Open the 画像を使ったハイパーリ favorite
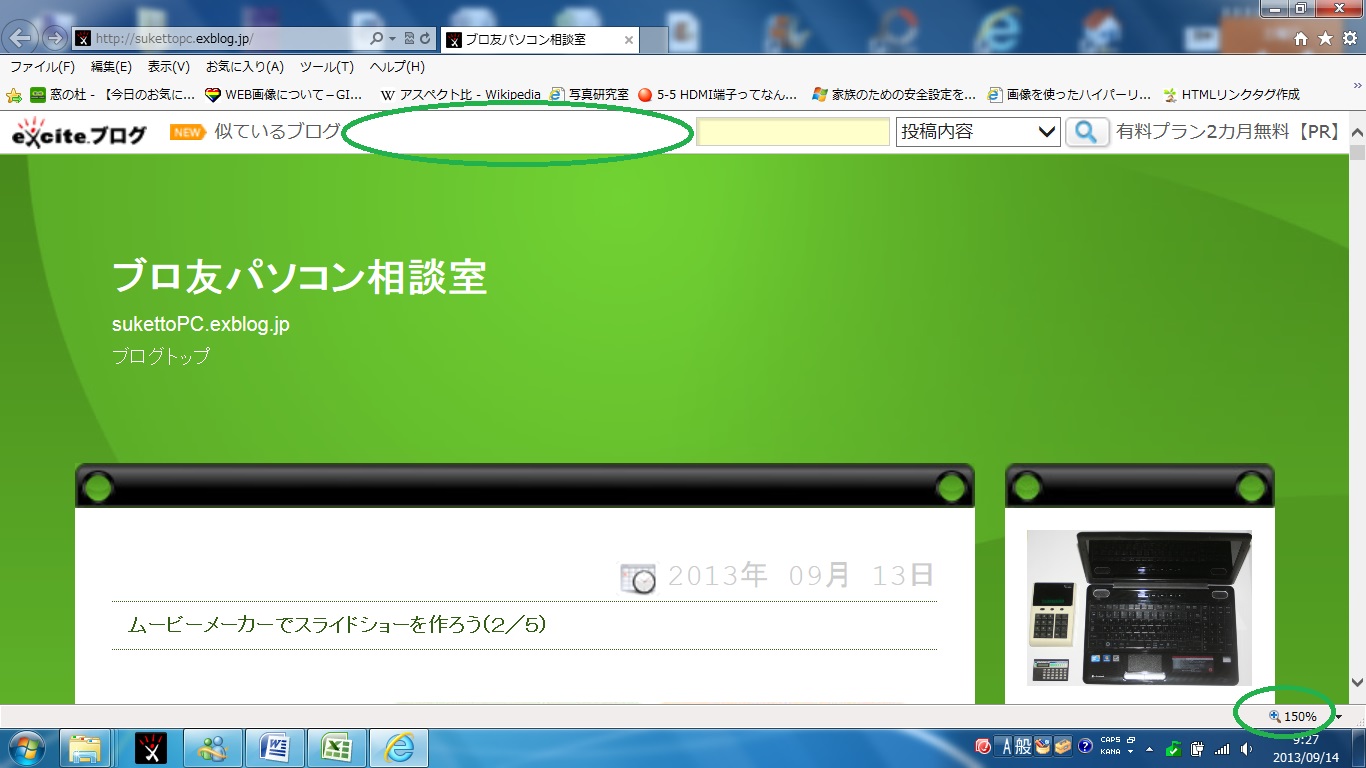Screen dimensions: 1366x768 1069,95
